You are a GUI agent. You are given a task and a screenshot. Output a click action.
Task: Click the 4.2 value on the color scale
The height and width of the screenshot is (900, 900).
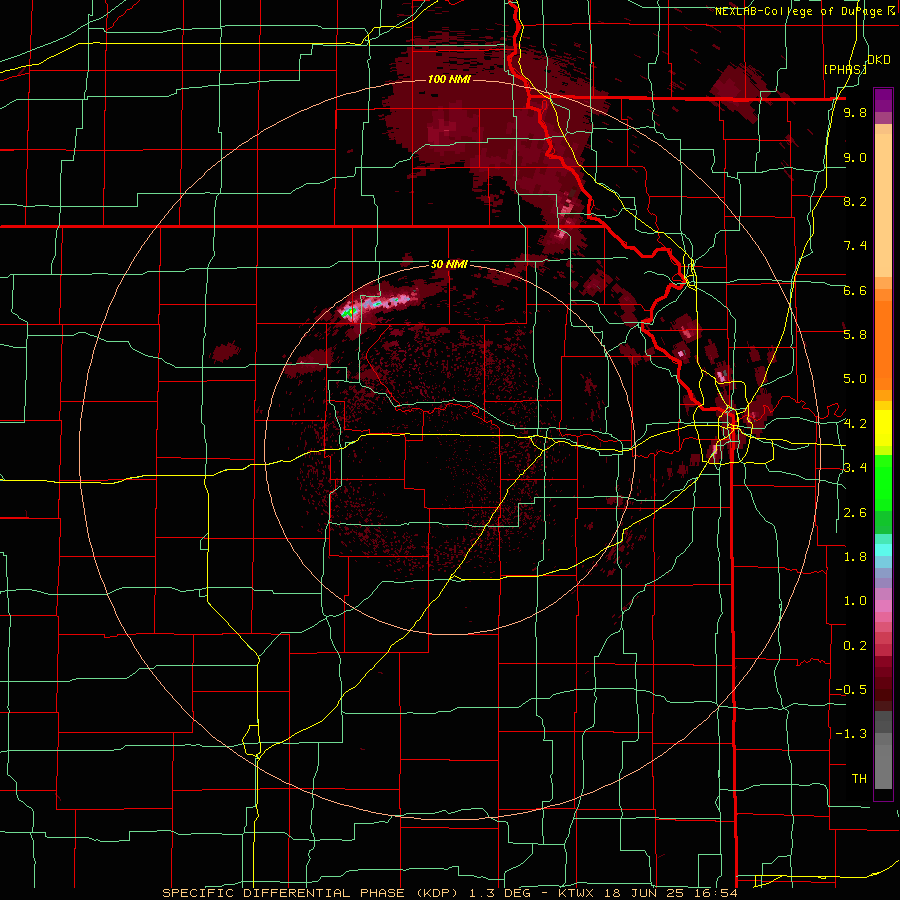pos(855,424)
